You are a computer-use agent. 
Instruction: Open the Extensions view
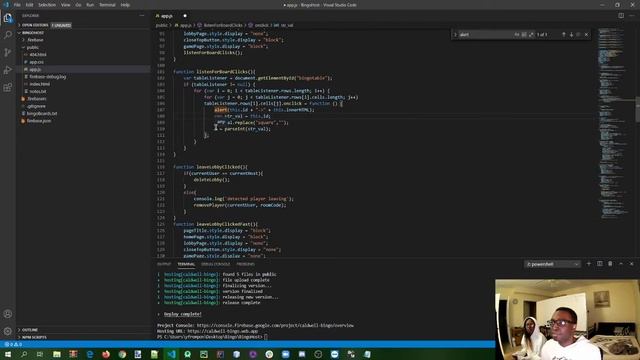click(x=8, y=87)
